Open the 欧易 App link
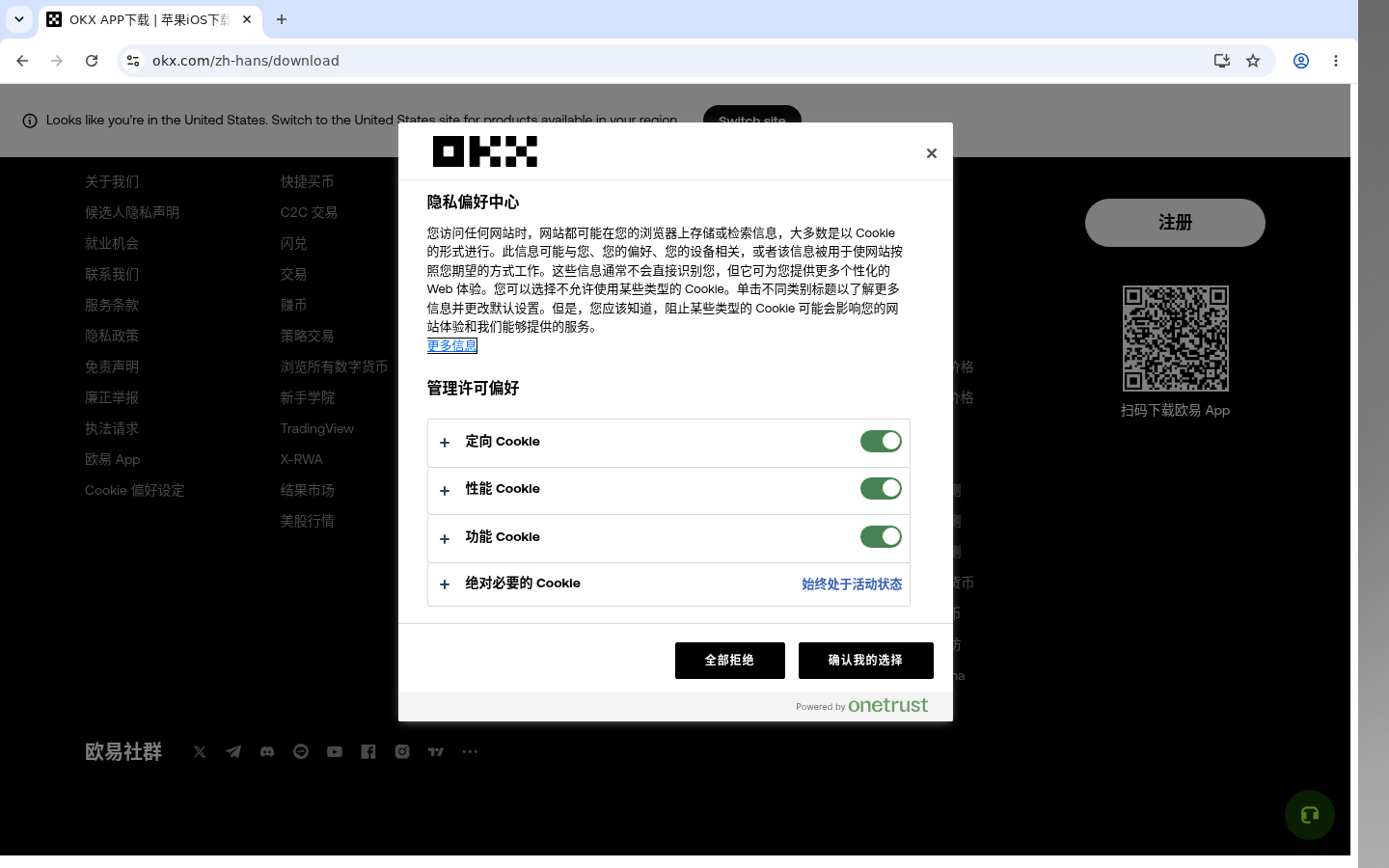 tap(113, 459)
